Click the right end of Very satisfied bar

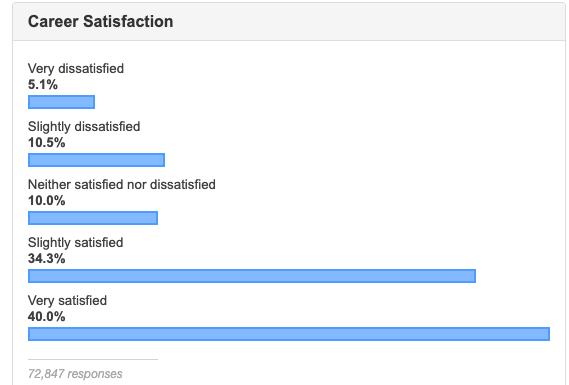point(547,334)
